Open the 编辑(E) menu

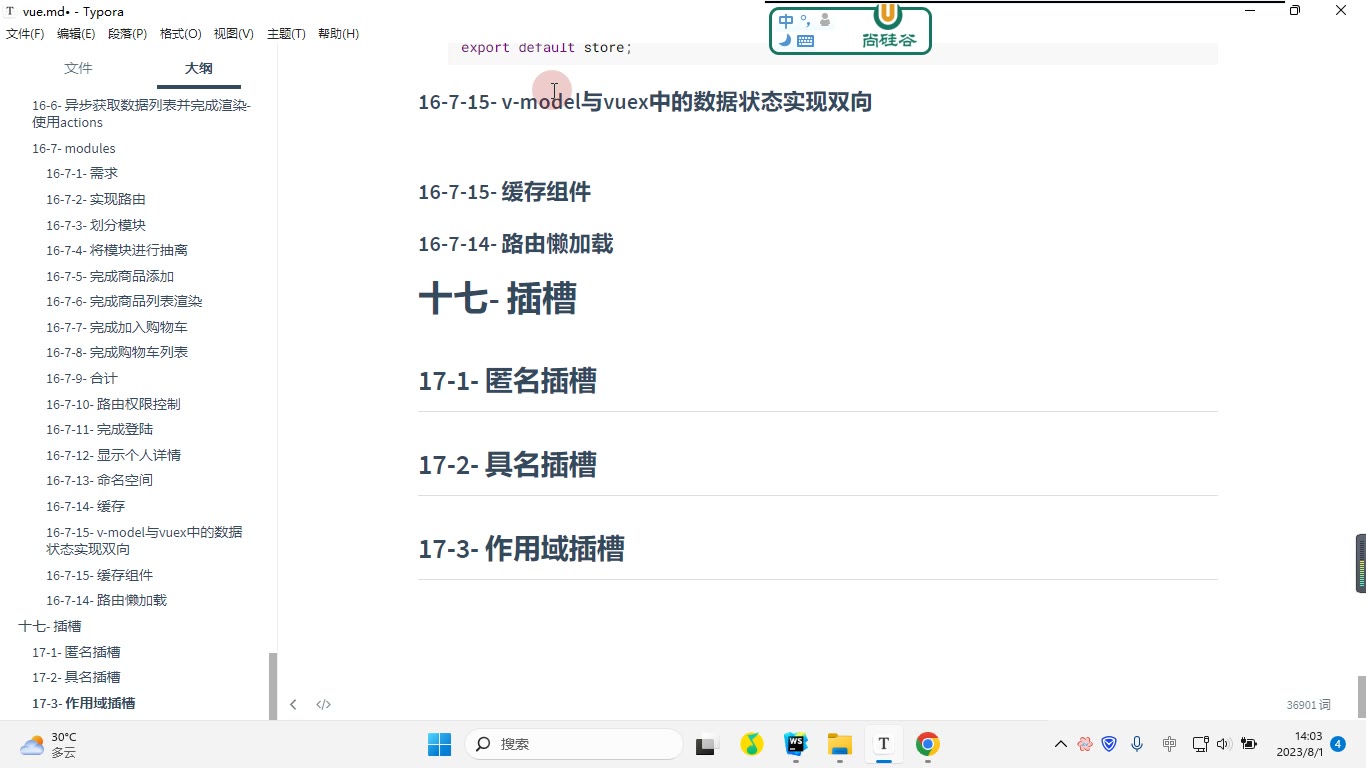(76, 34)
